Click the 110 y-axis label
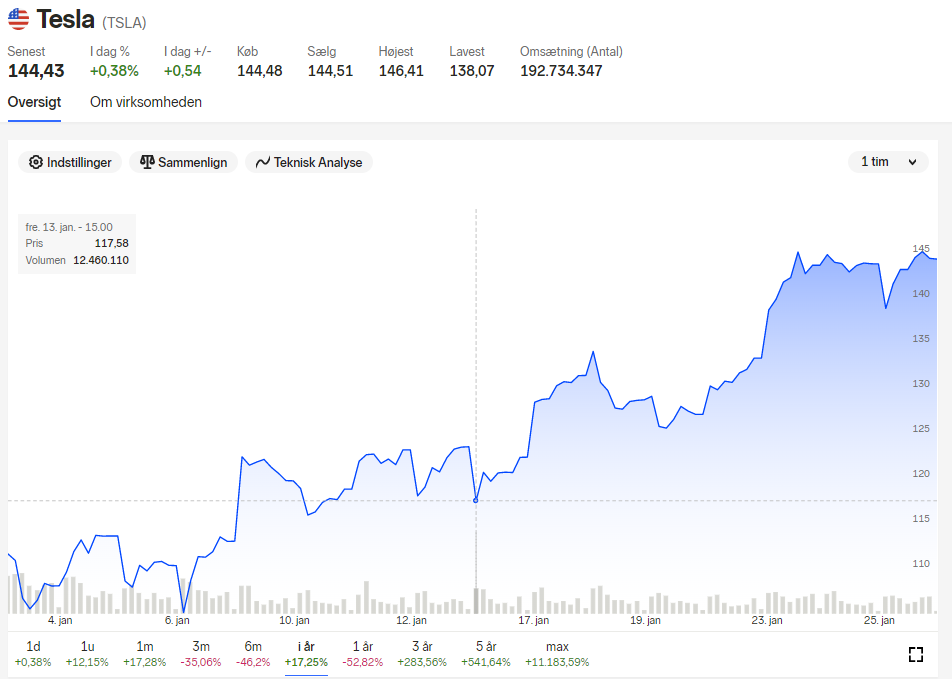The image size is (952, 679). click(x=921, y=563)
